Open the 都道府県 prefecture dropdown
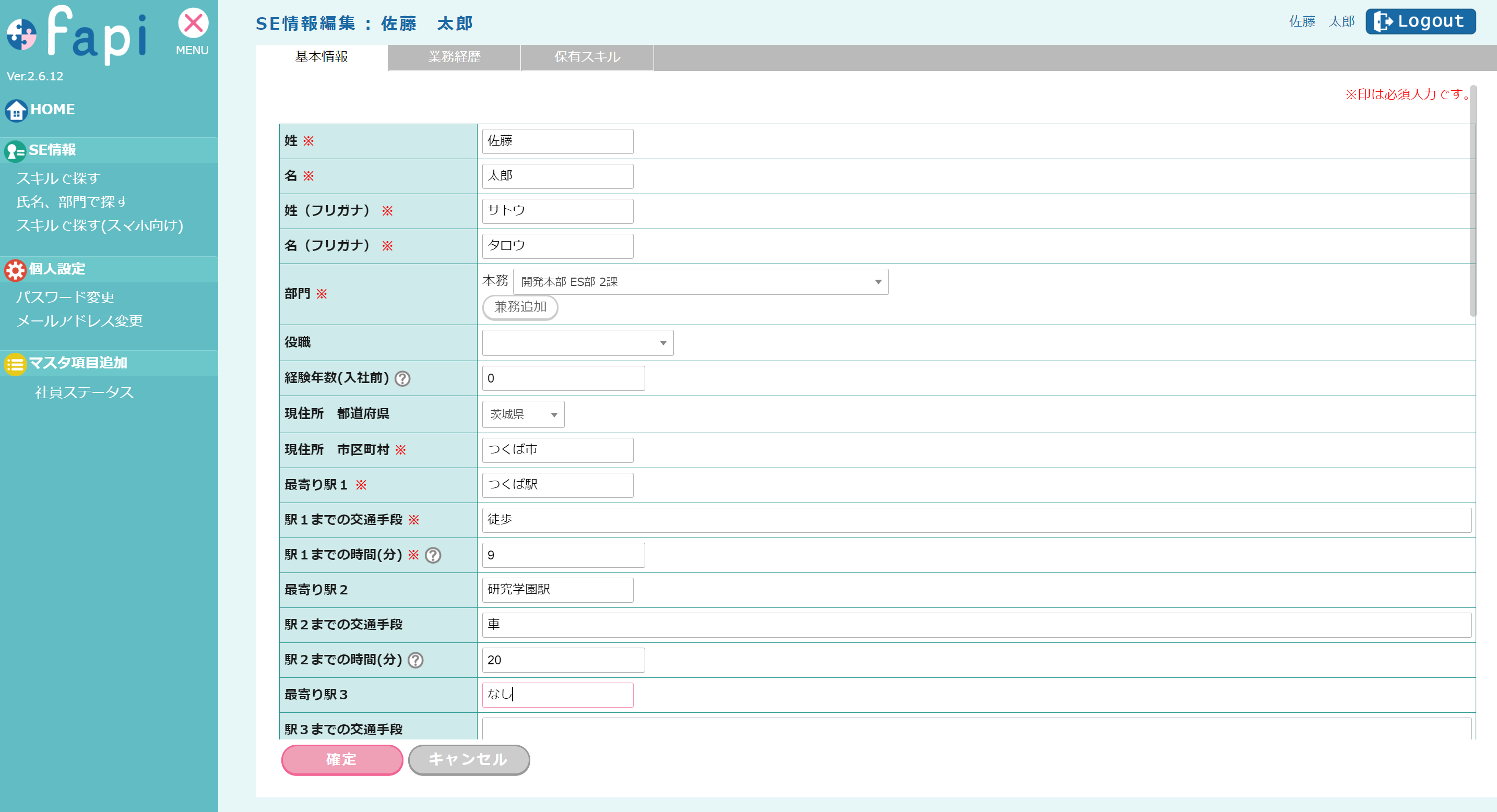1497x812 pixels. point(523,415)
